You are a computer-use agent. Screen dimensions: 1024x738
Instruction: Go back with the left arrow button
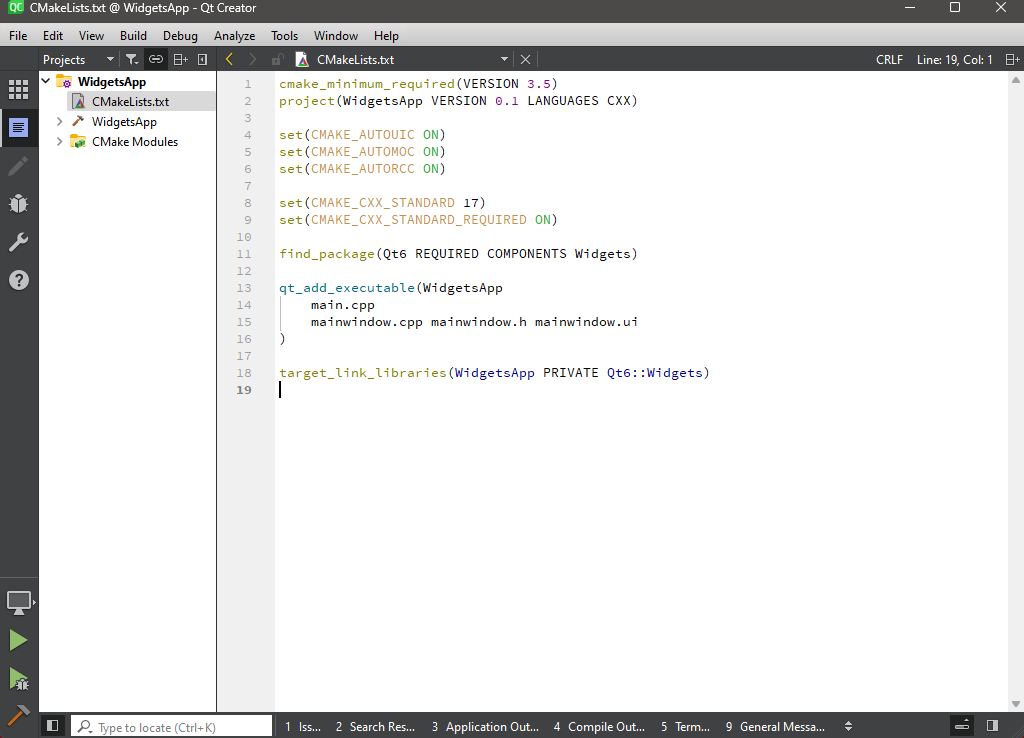pyautogui.click(x=229, y=60)
